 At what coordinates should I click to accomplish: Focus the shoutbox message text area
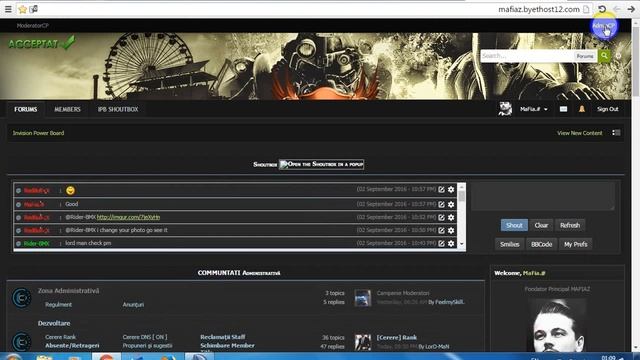(x=543, y=197)
